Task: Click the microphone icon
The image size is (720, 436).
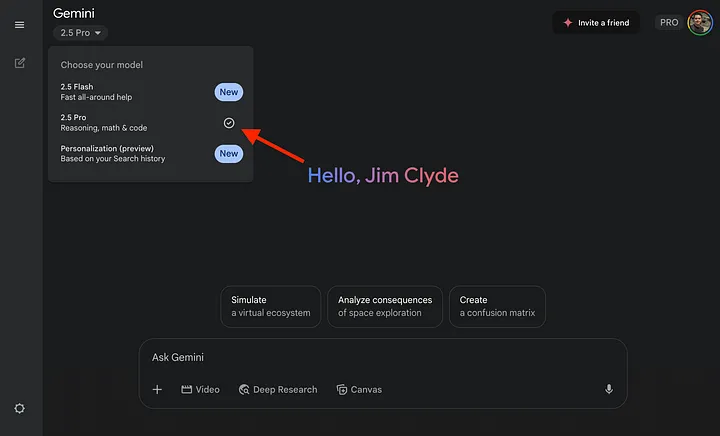Action: point(609,389)
